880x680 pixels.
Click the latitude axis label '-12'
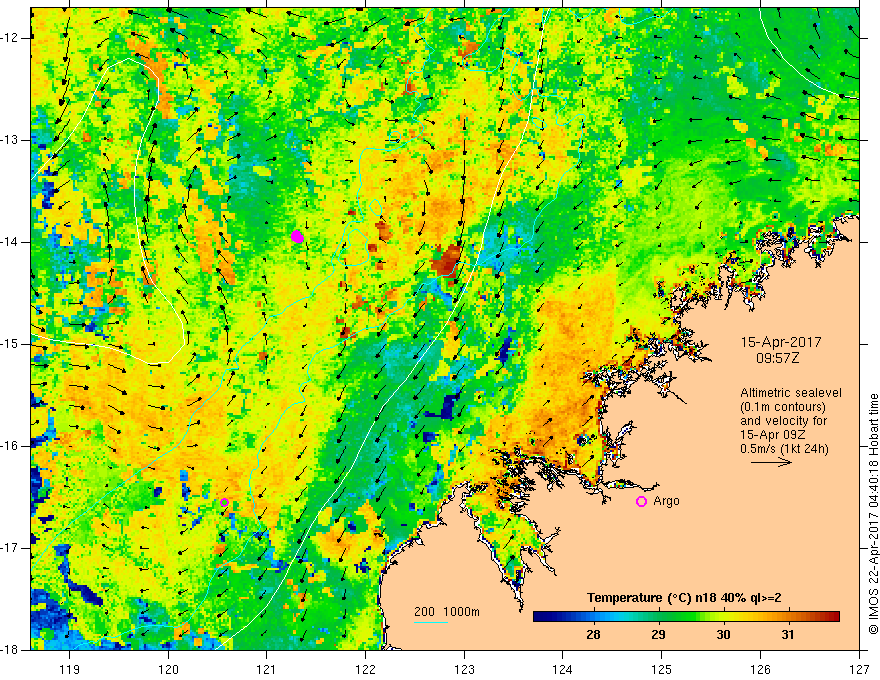pyautogui.click(x=10, y=38)
